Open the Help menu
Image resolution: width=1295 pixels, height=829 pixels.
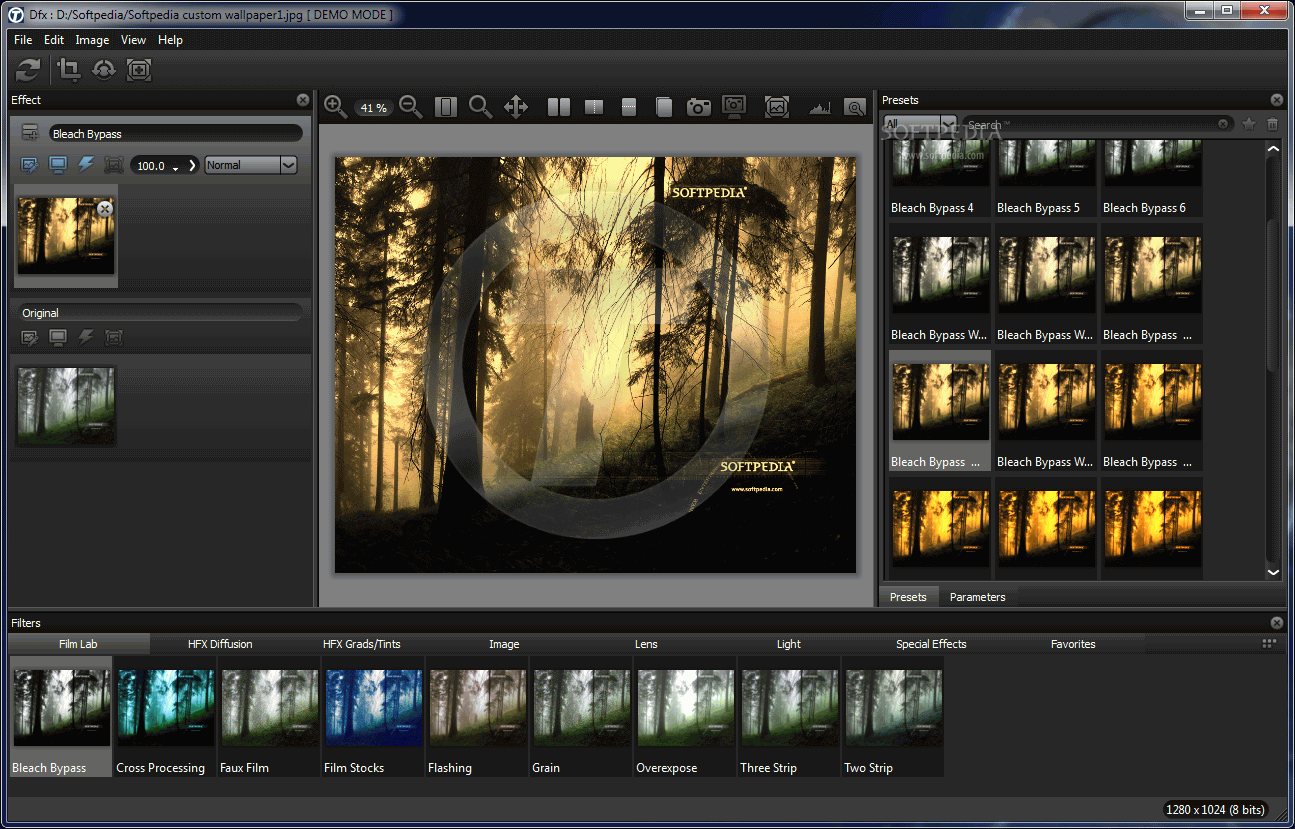coord(170,40)
